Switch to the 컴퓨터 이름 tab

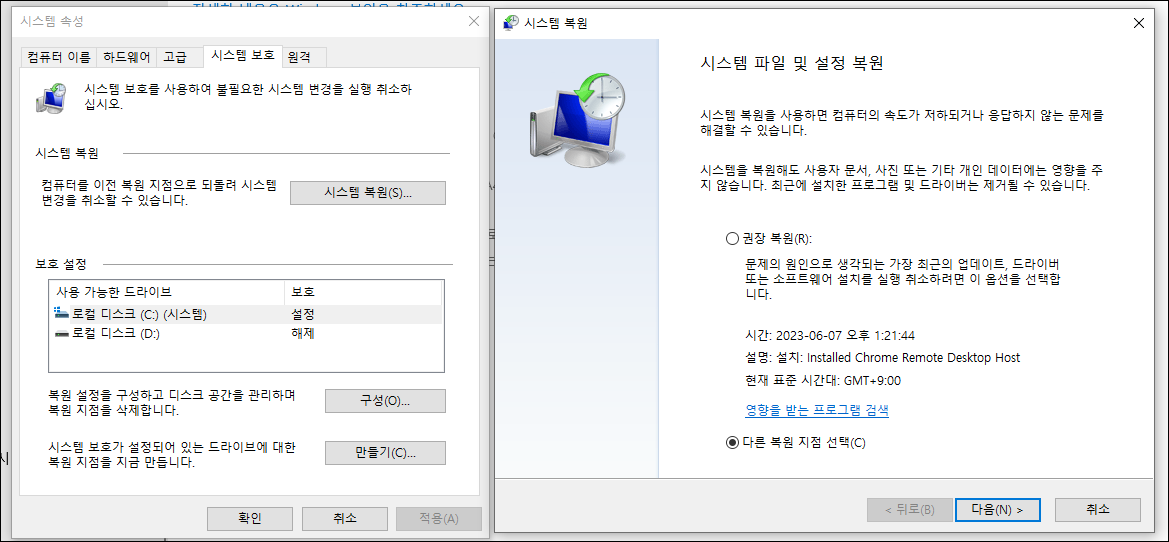point(60,57)
